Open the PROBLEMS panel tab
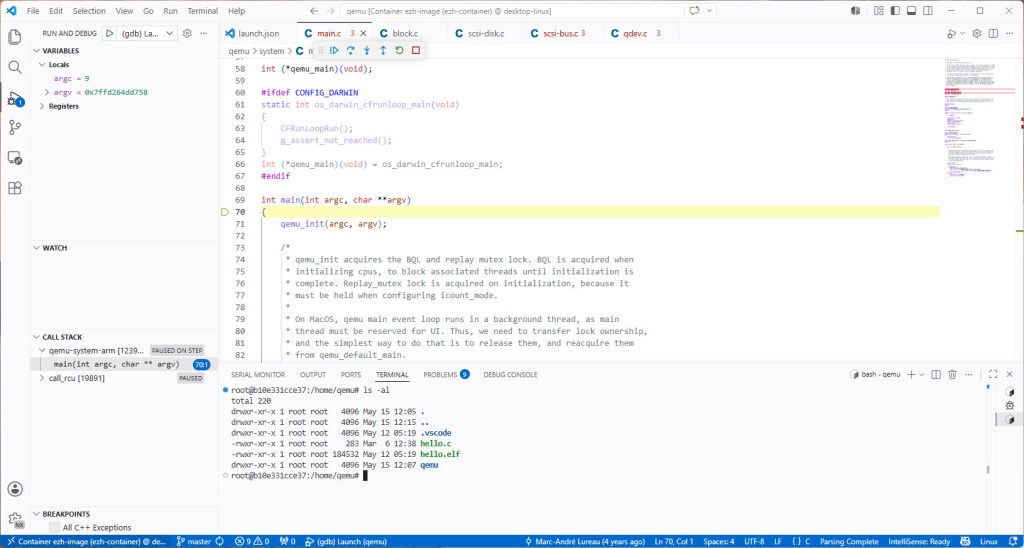The height and width of the screenshot is (548, 1024). [446, 374]
